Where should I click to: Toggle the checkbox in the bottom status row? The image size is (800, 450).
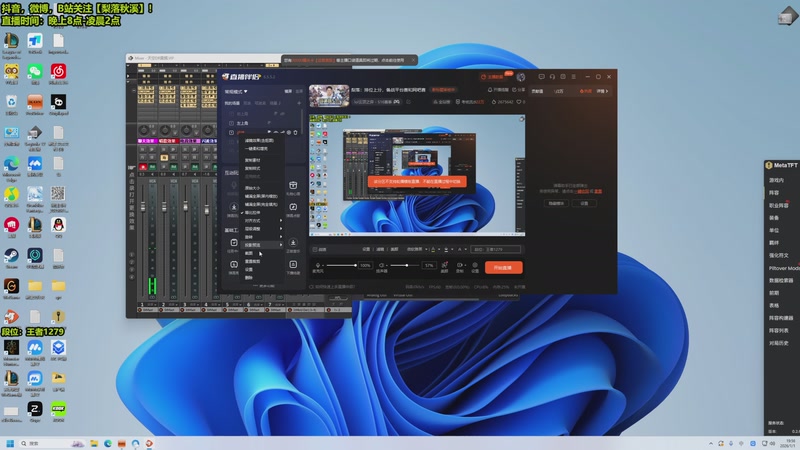[x=311, y=287]
